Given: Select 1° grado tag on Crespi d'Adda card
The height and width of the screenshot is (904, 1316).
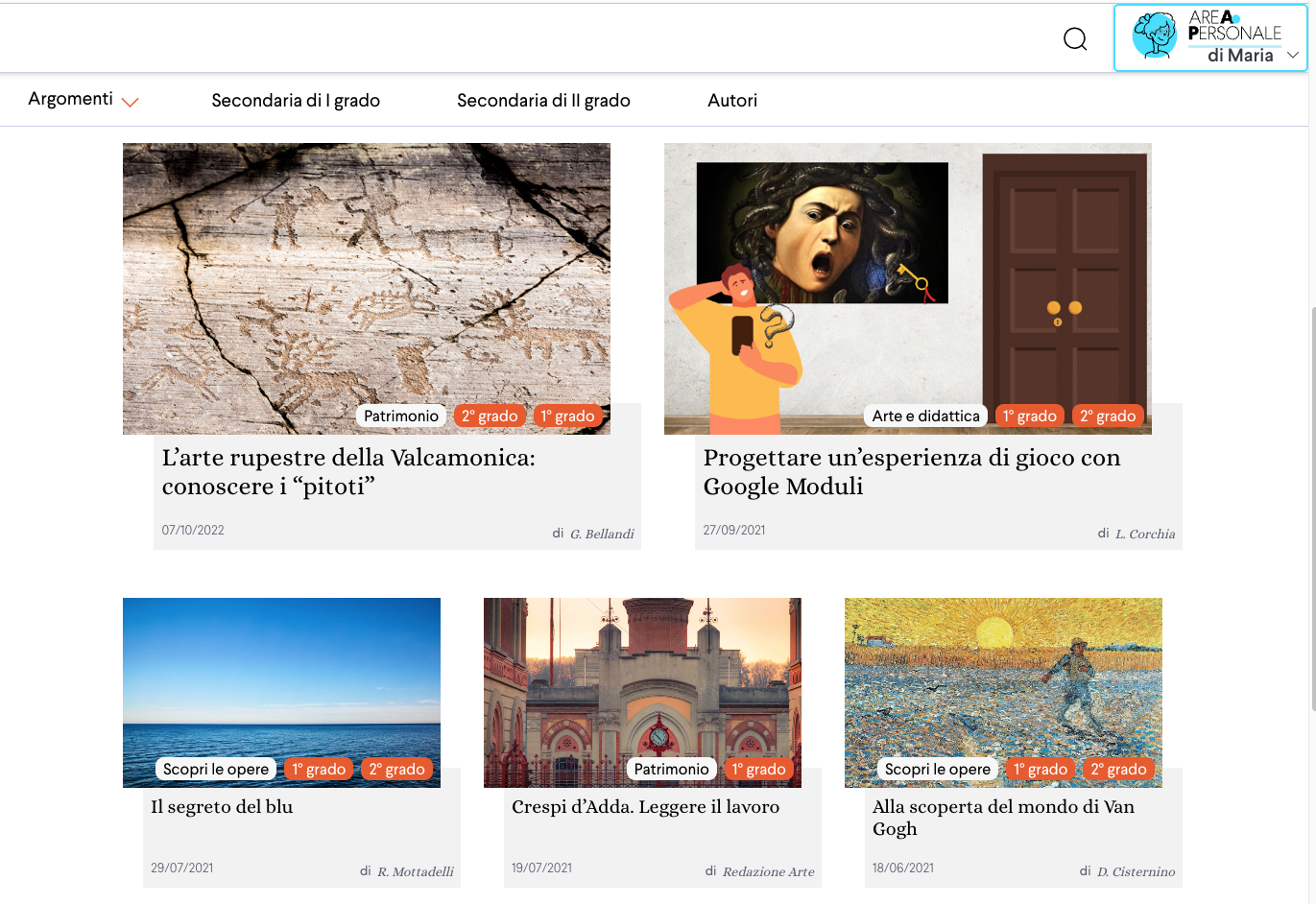Looking at the screenshot, I should [759, 769].
